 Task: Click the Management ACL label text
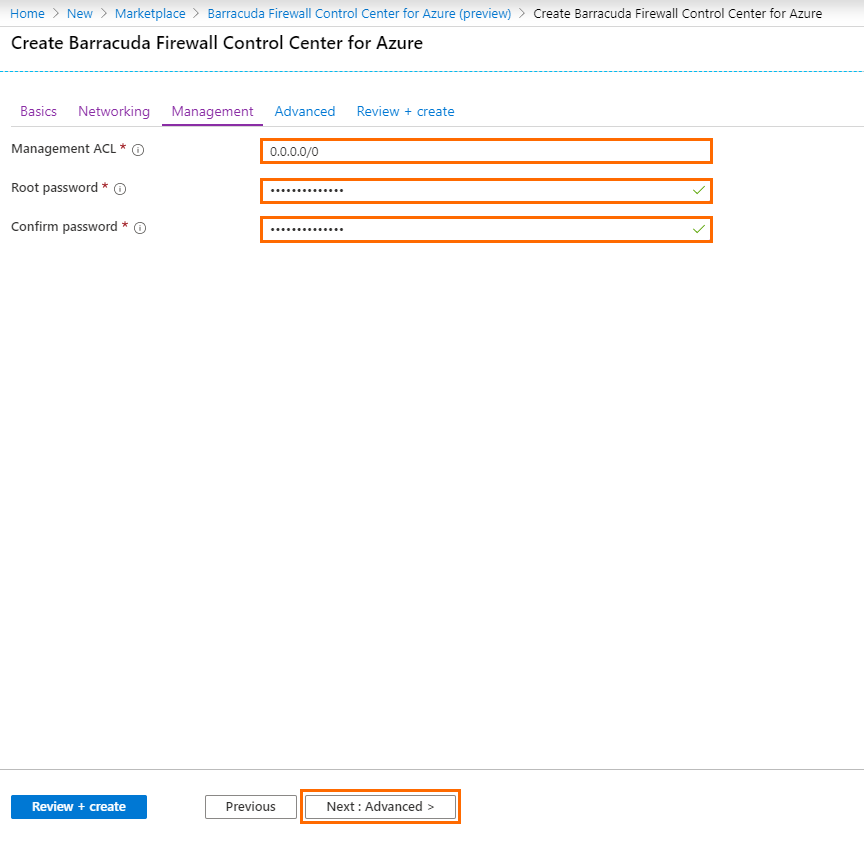pos(64,149)
